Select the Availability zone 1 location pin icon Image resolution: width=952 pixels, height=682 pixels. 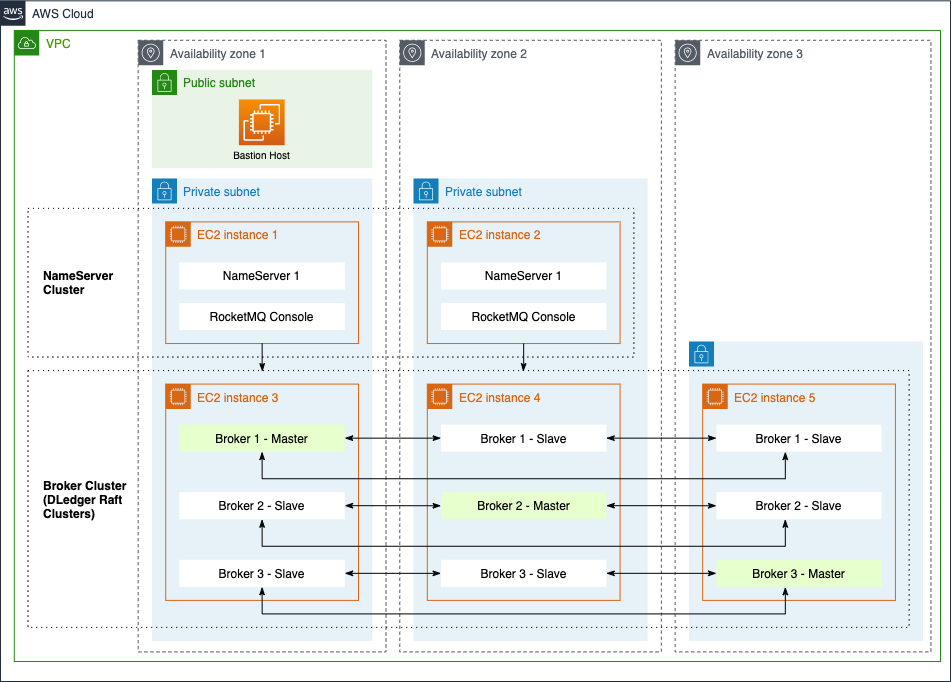tap(151, 53)
